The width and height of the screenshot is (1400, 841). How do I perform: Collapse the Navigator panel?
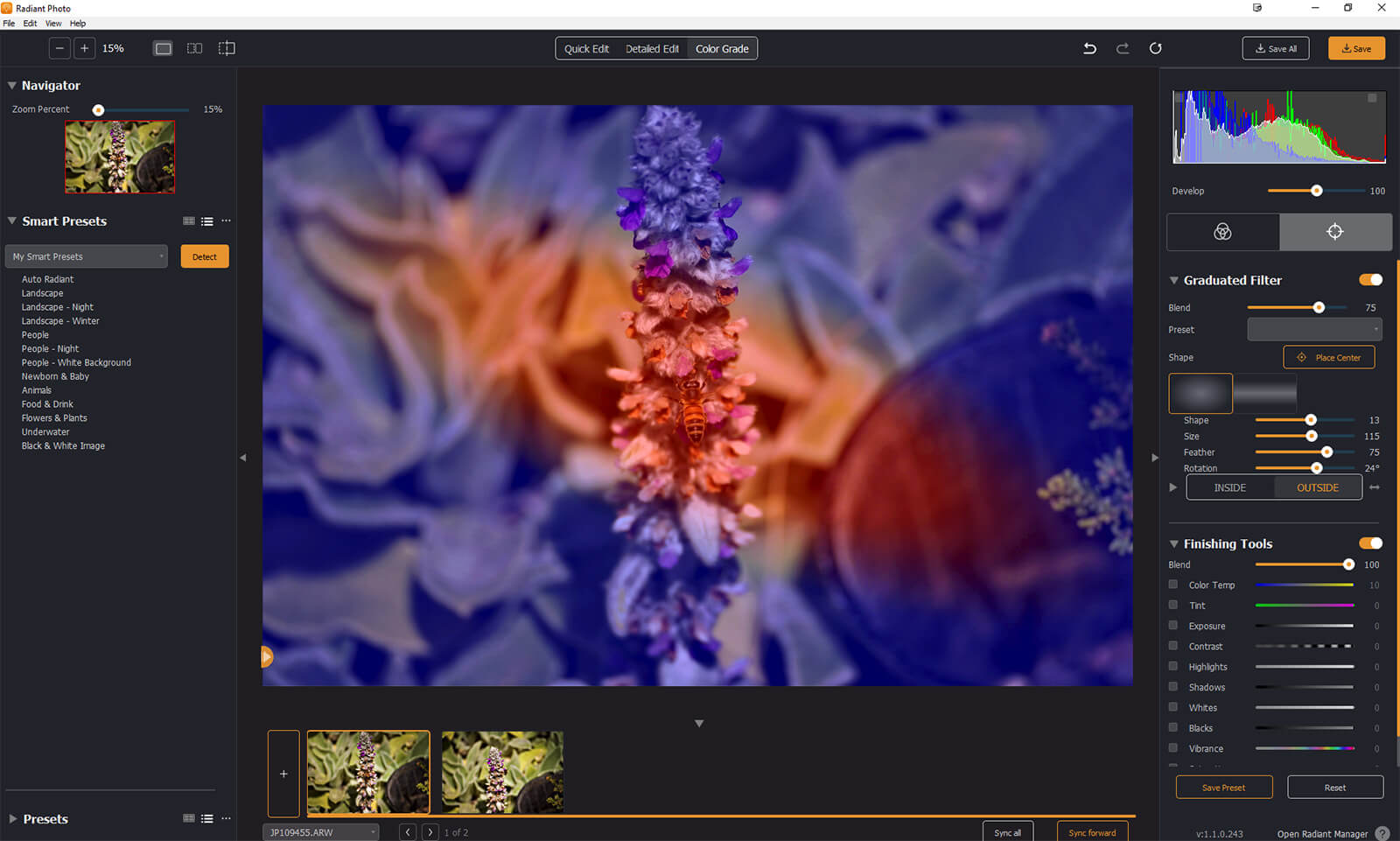12,86
